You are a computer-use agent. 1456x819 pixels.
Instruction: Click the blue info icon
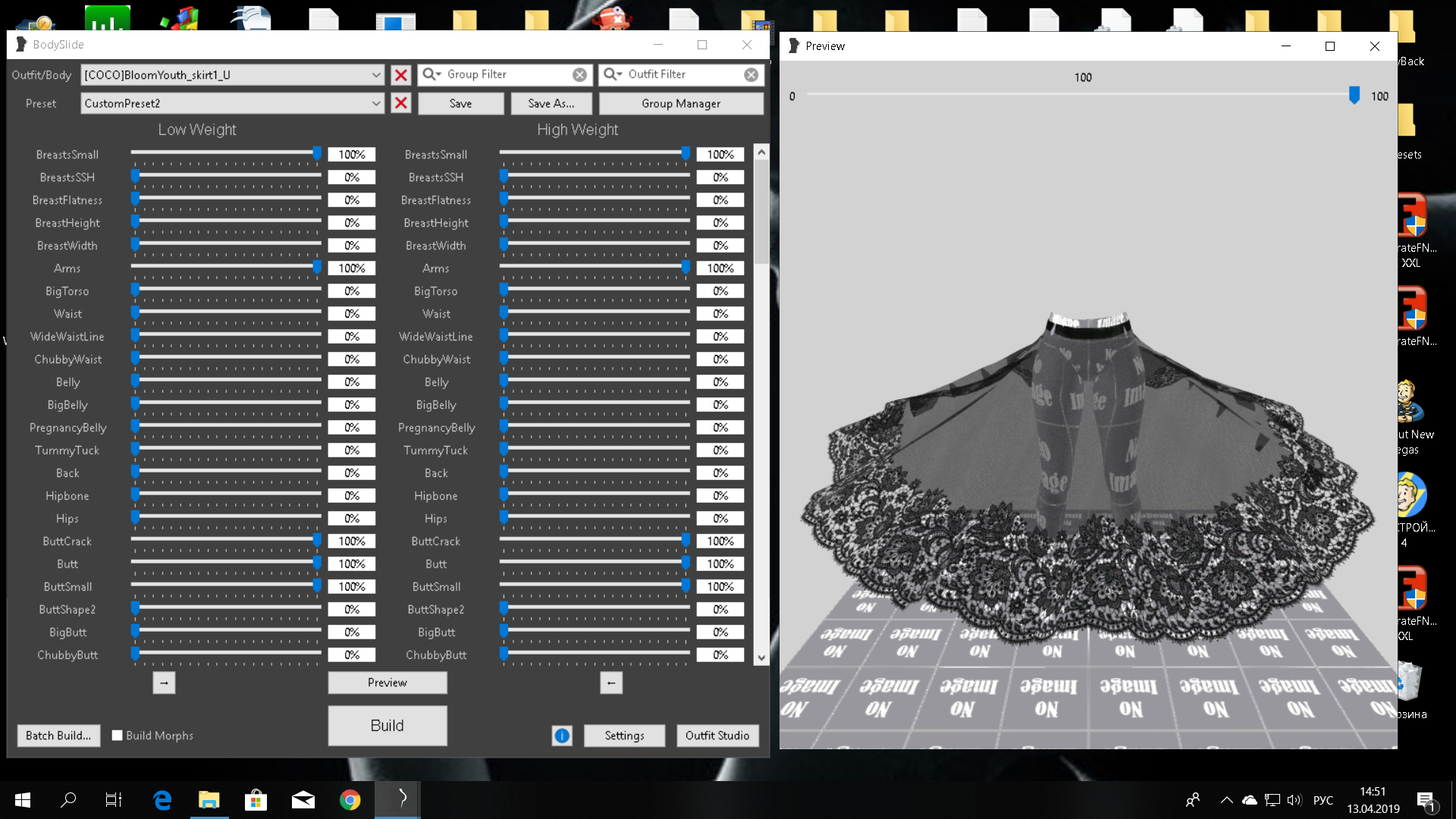(562, 736)
